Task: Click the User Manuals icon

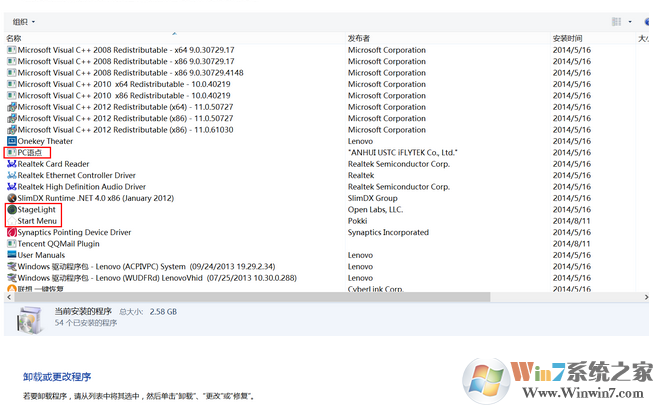Action: tap(12, 255)
